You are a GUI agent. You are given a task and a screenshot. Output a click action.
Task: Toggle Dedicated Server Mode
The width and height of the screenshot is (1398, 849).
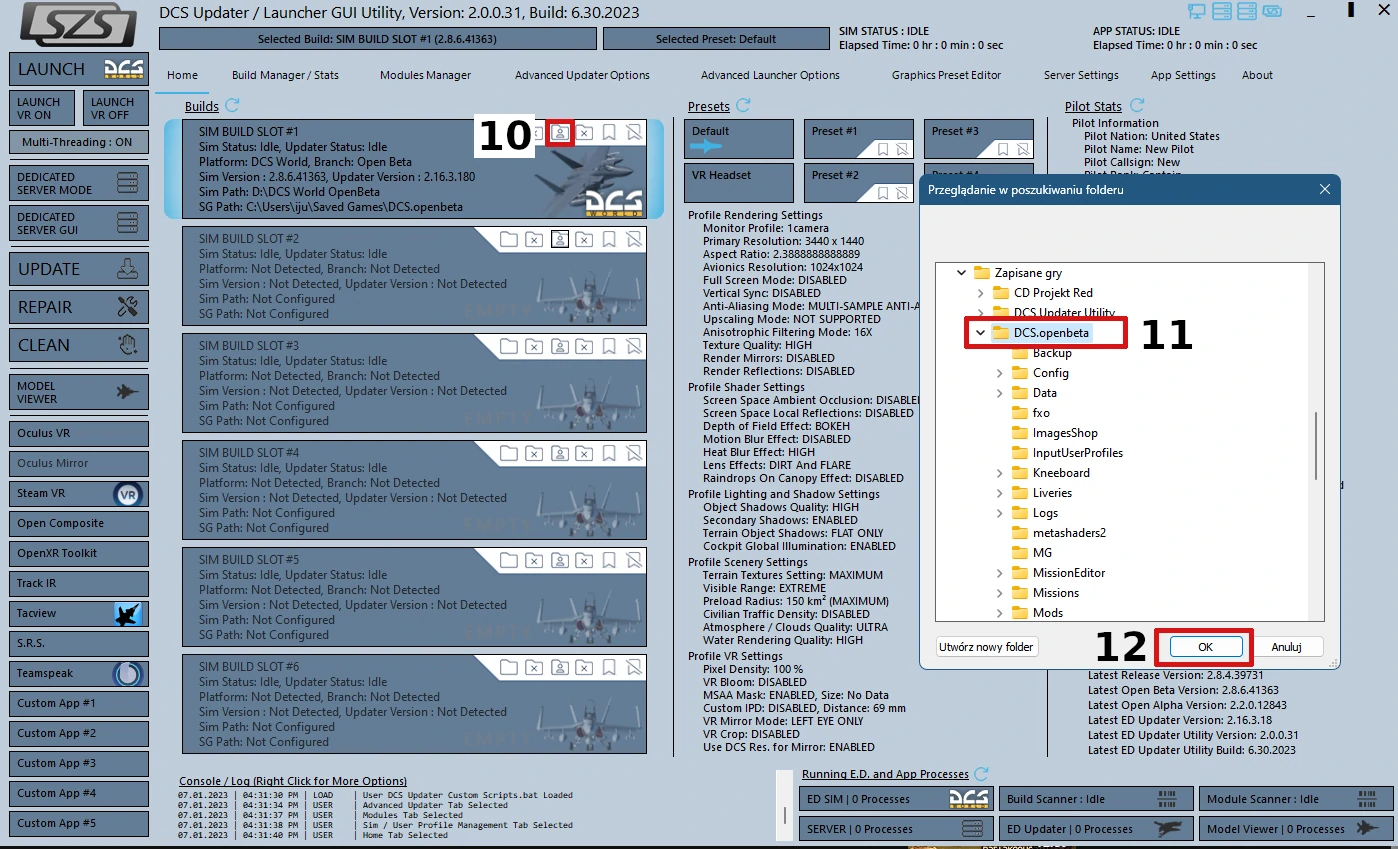click(x=79, y=183)
